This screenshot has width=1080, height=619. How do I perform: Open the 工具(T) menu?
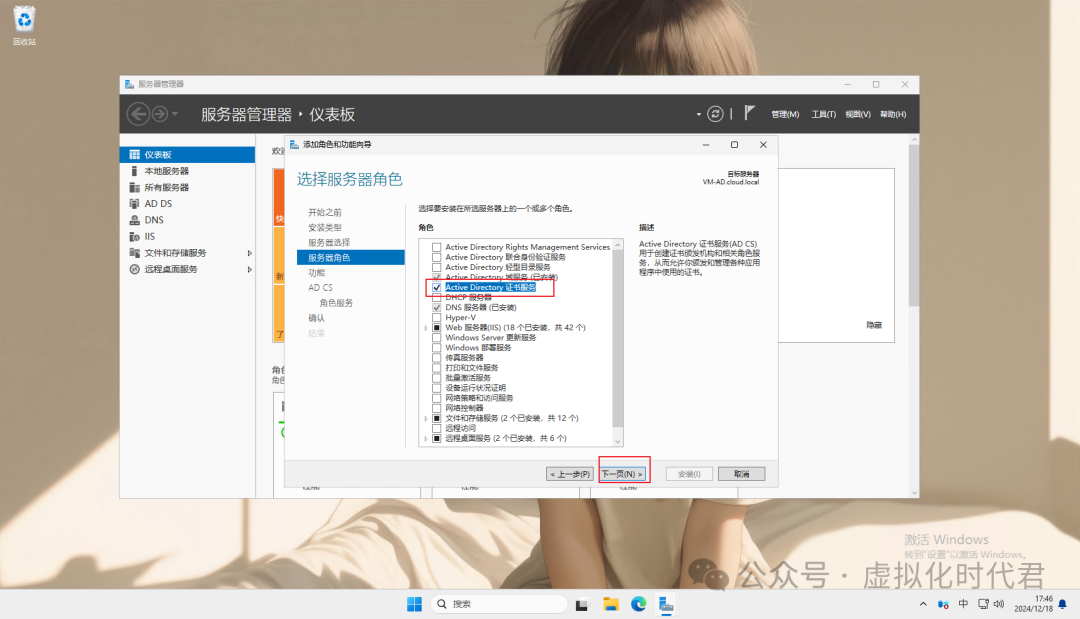[x=823, y=114]
